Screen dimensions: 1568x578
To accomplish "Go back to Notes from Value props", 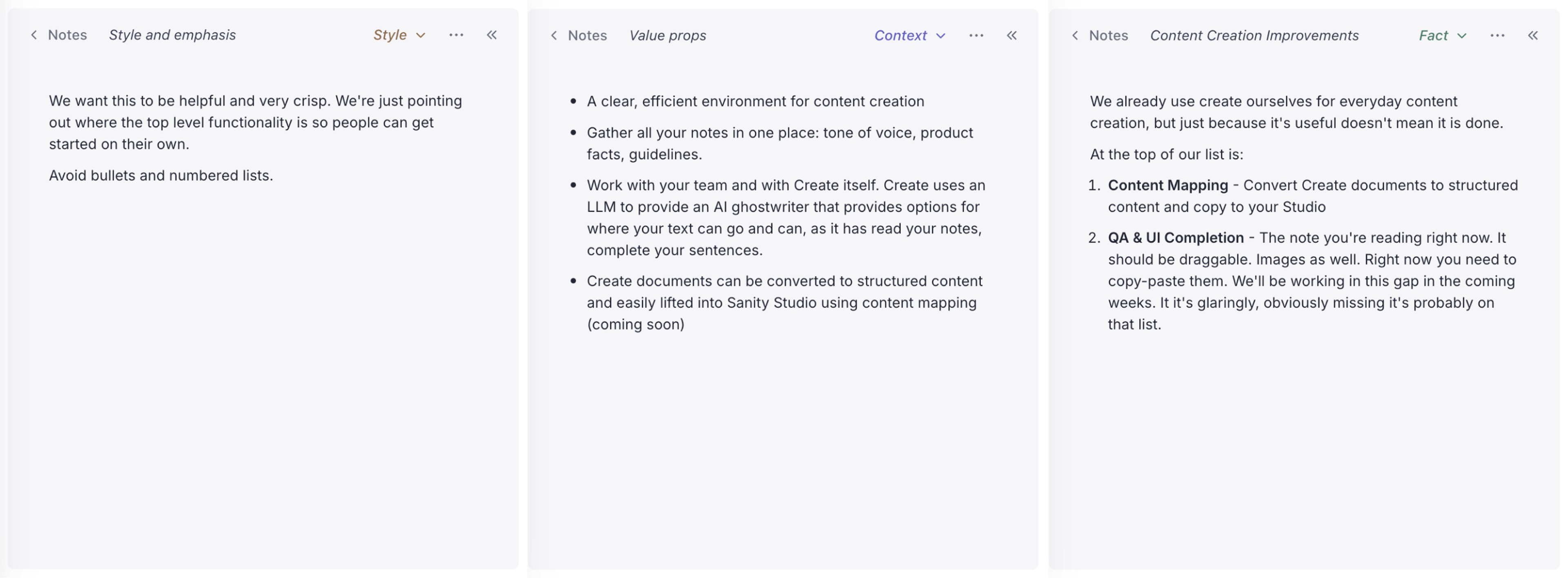I will coord(587,36).
